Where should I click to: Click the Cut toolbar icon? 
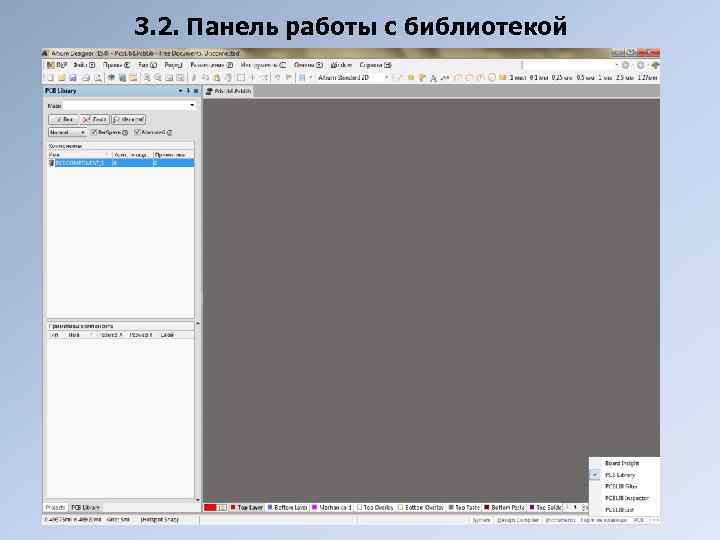click(194, 78)
